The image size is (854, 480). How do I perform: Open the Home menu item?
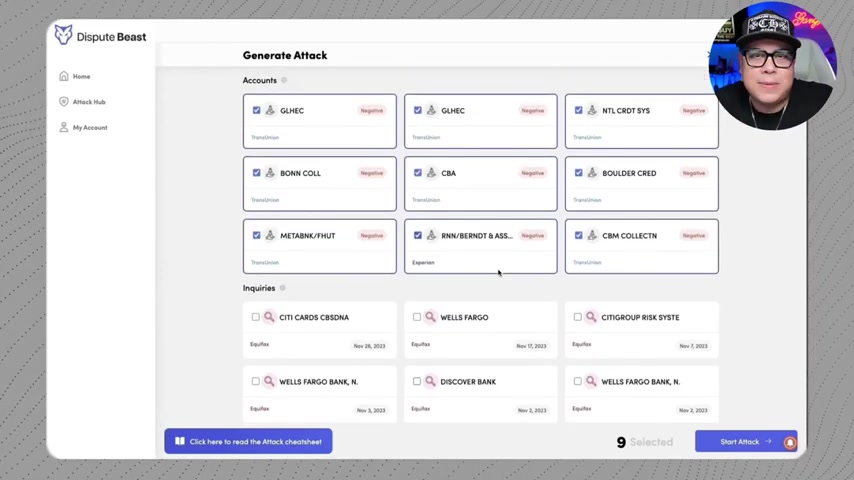click(75, 76)
